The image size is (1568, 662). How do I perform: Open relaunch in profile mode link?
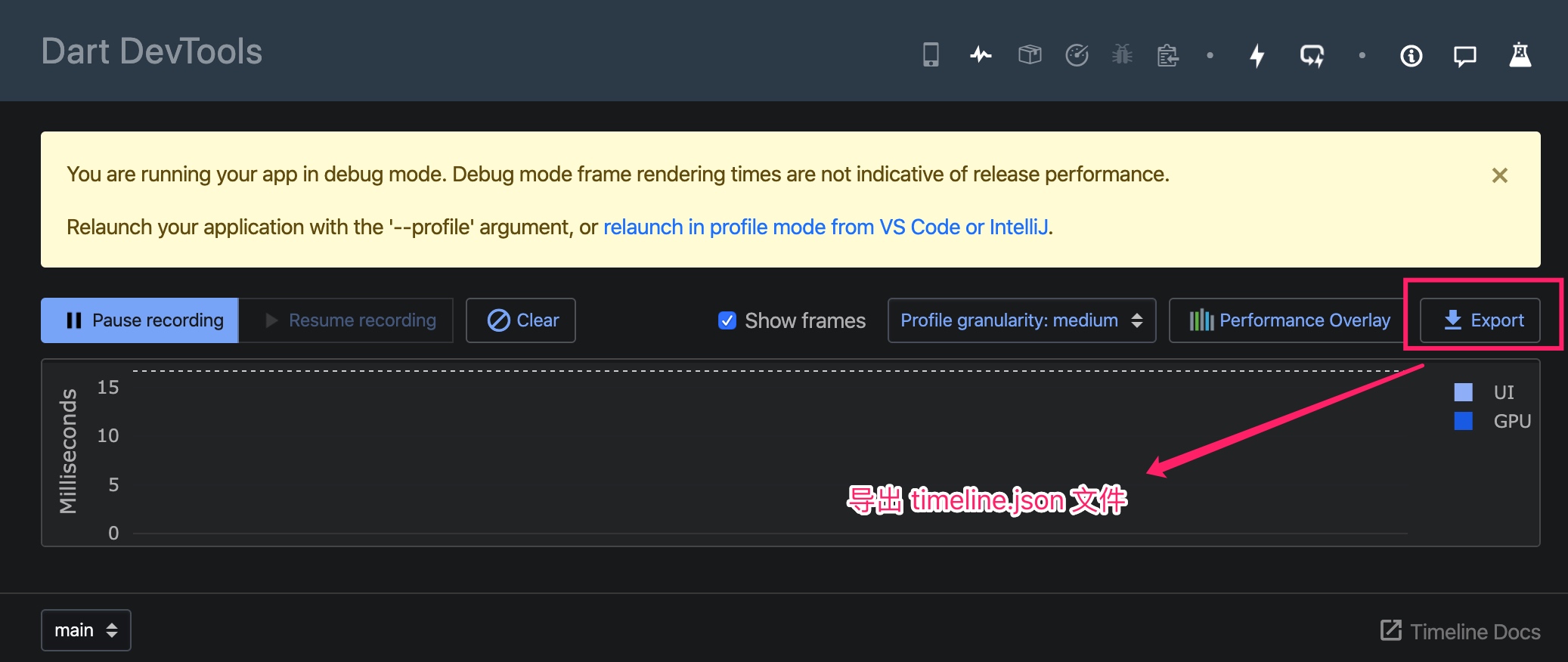[x=826, y=227]
